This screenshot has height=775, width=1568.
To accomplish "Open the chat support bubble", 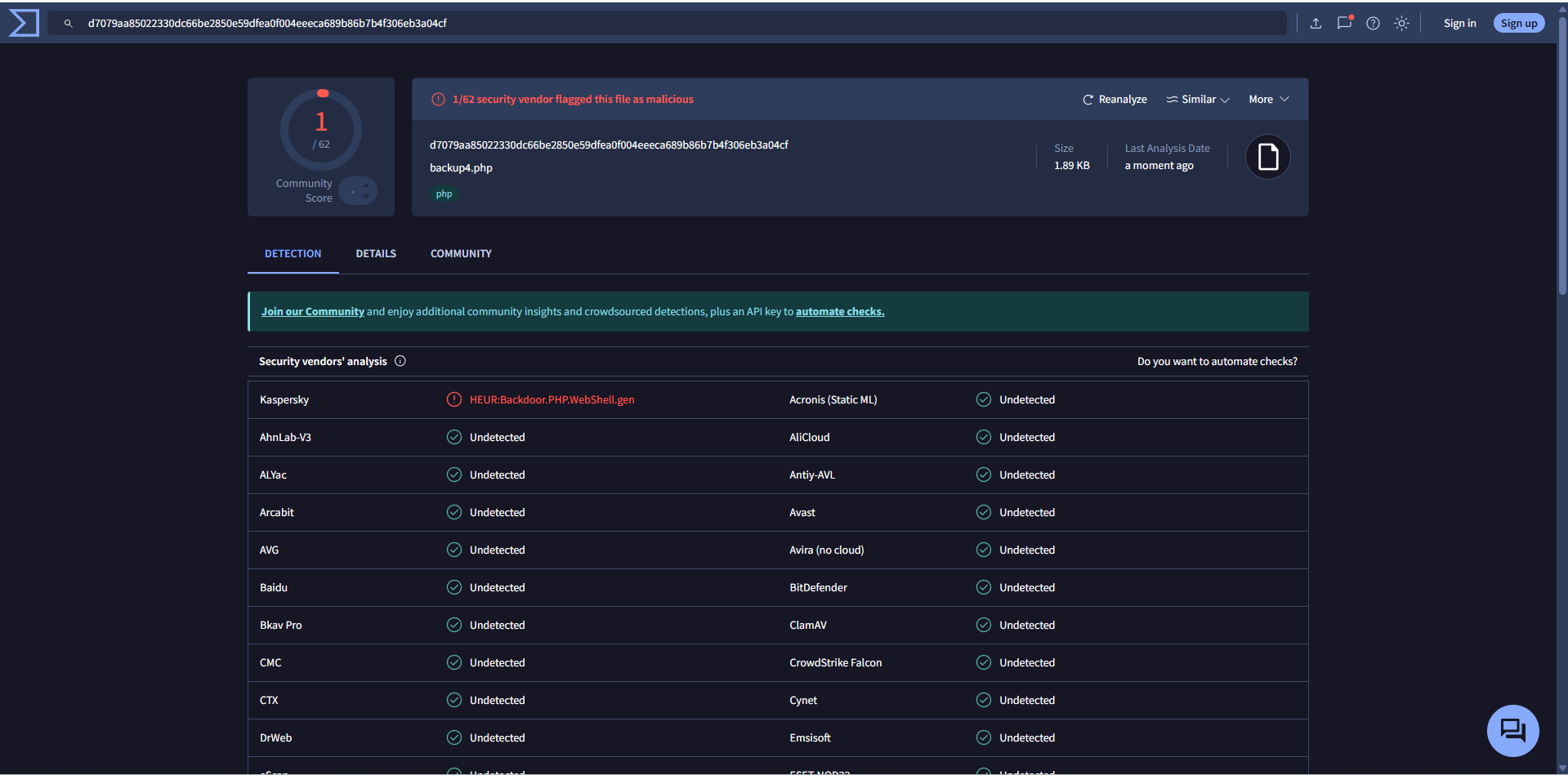I will point(1512,730).
